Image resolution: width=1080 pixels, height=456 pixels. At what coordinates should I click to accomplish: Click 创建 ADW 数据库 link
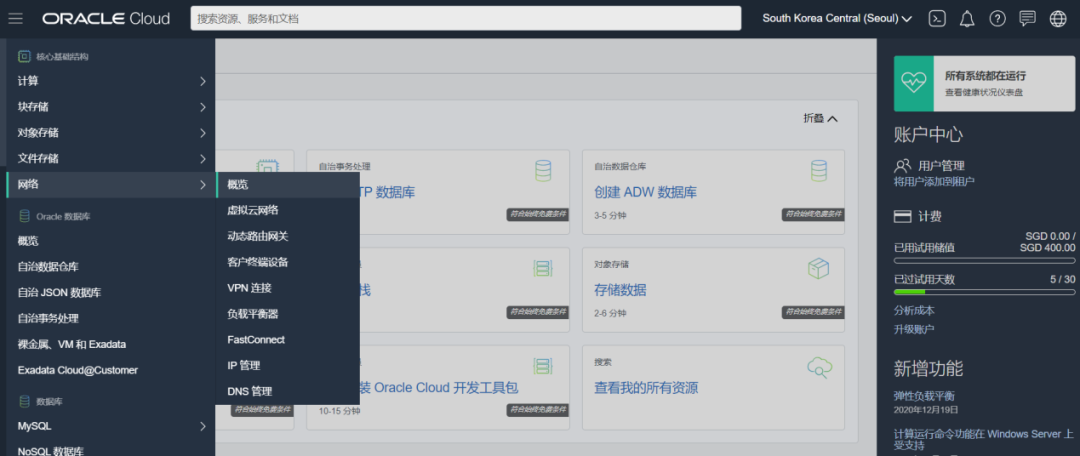pos(645,192)
